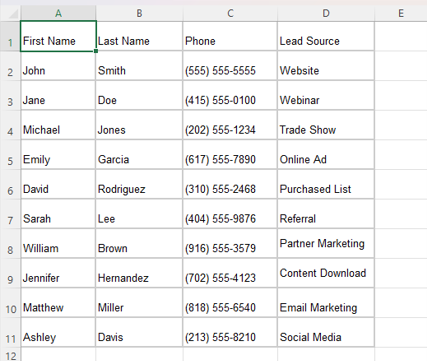Select row 8 header
Image resolution: width=427 pixels, height=361 pixels.
[x=10, y=243]
